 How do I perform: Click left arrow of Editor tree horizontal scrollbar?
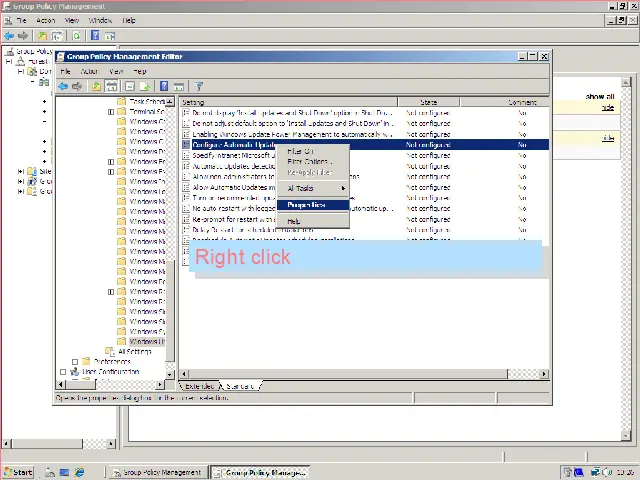[x=60, y=384]
